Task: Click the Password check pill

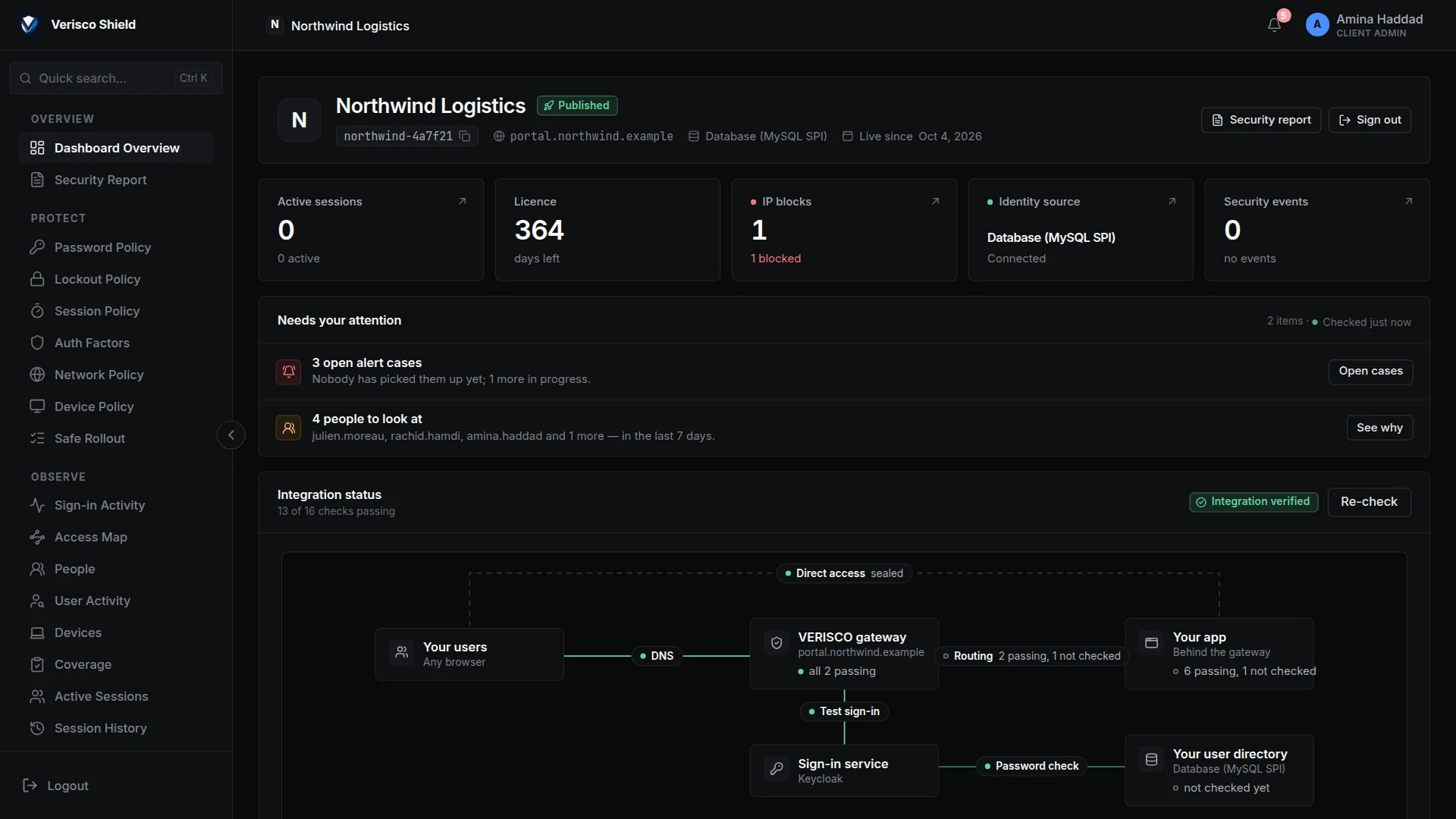Action: click(x=1031, y=766)
